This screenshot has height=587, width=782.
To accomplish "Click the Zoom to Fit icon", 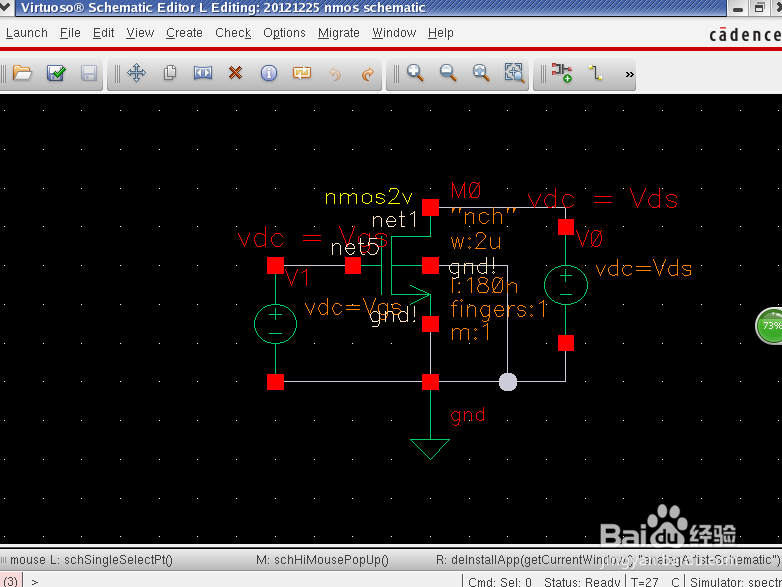I will [x=481, y=73].
